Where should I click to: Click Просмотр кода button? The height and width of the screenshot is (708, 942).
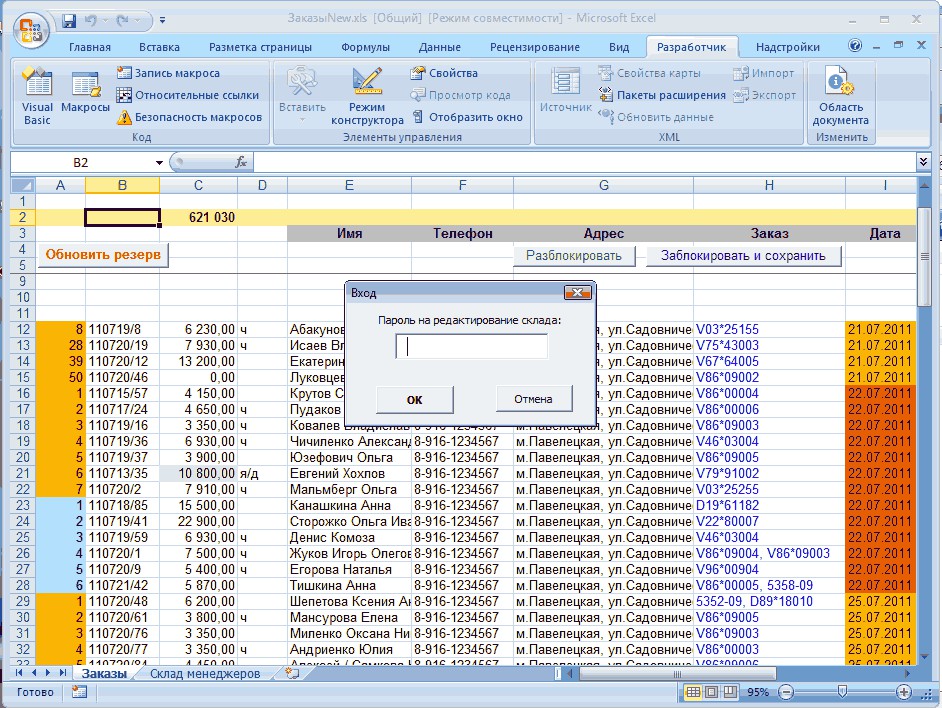click(460, 95)
